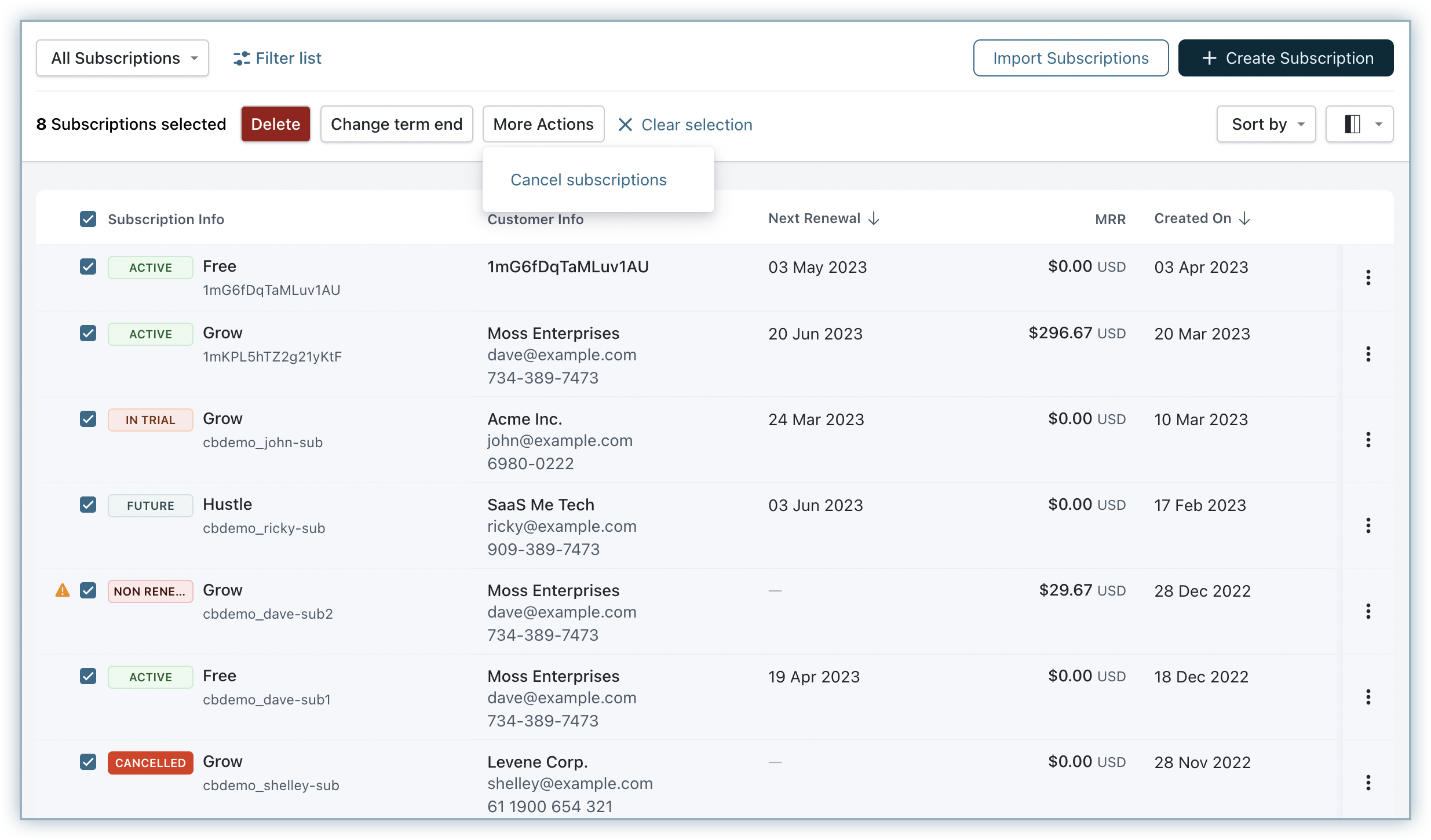Viewport: 1431px width, 840px height.
Task: Click the NON RENE... status badge
Action: 151,591
